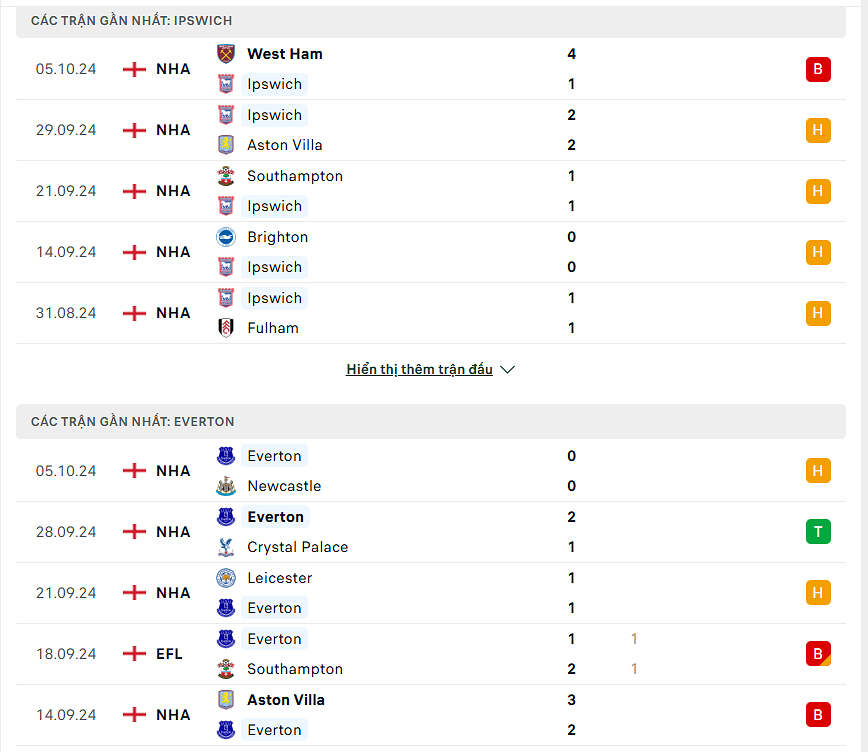The height and width of the screenshot is (752, 868).
Task: Click the Newcastle club crest icon
Action: tap(226, 486)
